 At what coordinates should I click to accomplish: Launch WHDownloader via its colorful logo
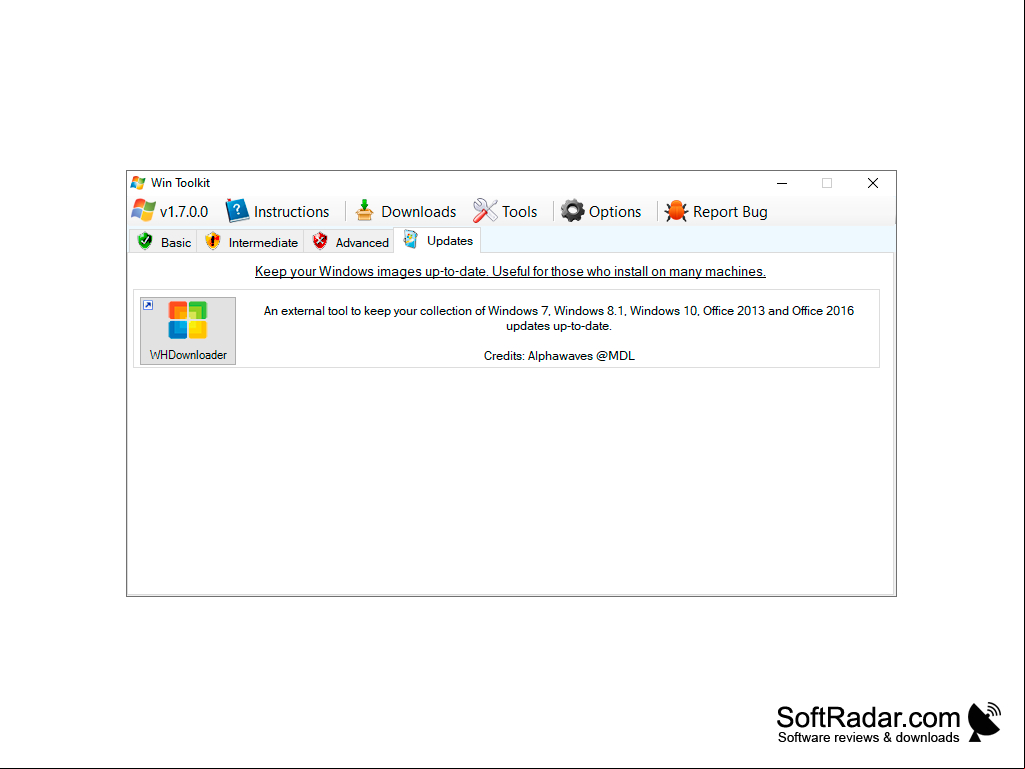(188, 320)
